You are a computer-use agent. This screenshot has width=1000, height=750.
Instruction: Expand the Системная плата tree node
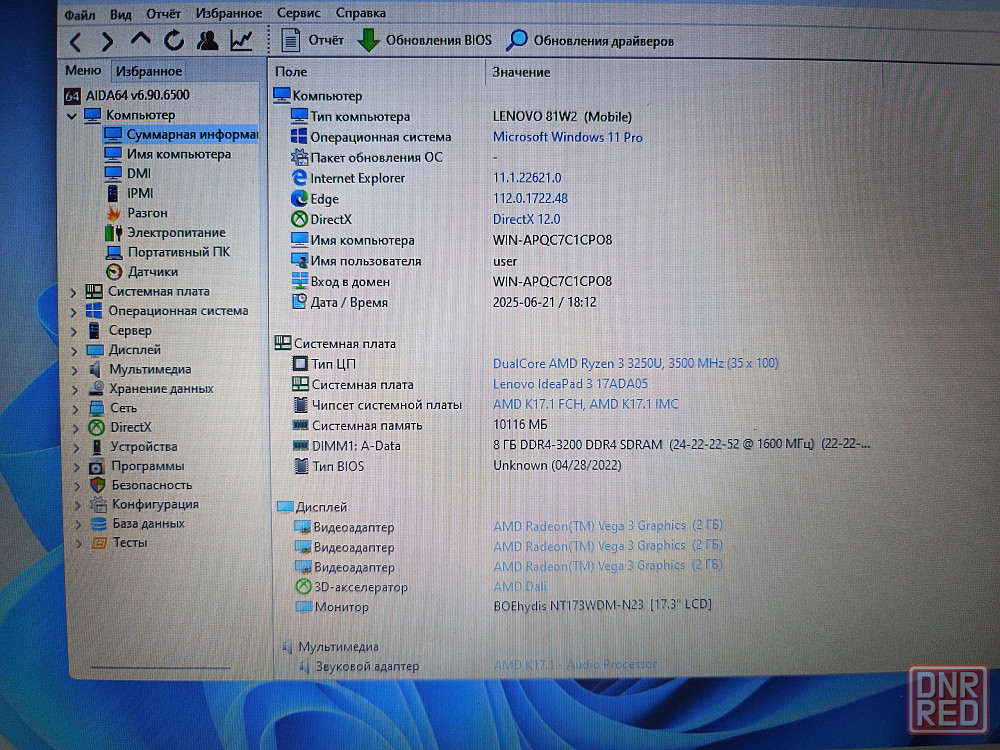(73, 292)
